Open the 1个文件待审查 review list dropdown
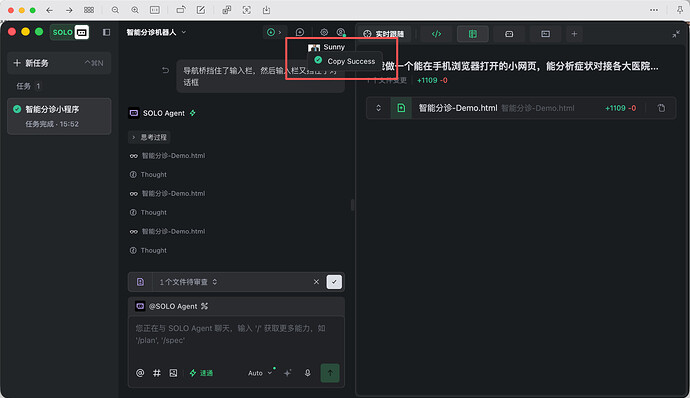This screenshot has width=690, height=398. pos(188,282)
